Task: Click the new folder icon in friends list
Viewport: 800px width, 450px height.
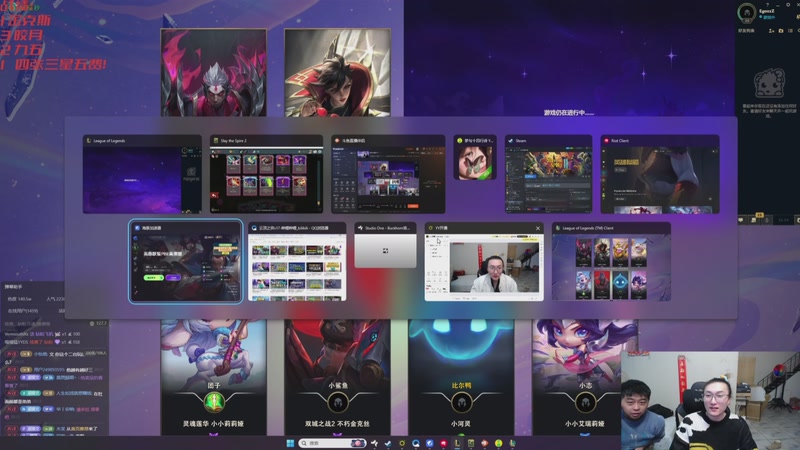Action: (x=781, y=31)
